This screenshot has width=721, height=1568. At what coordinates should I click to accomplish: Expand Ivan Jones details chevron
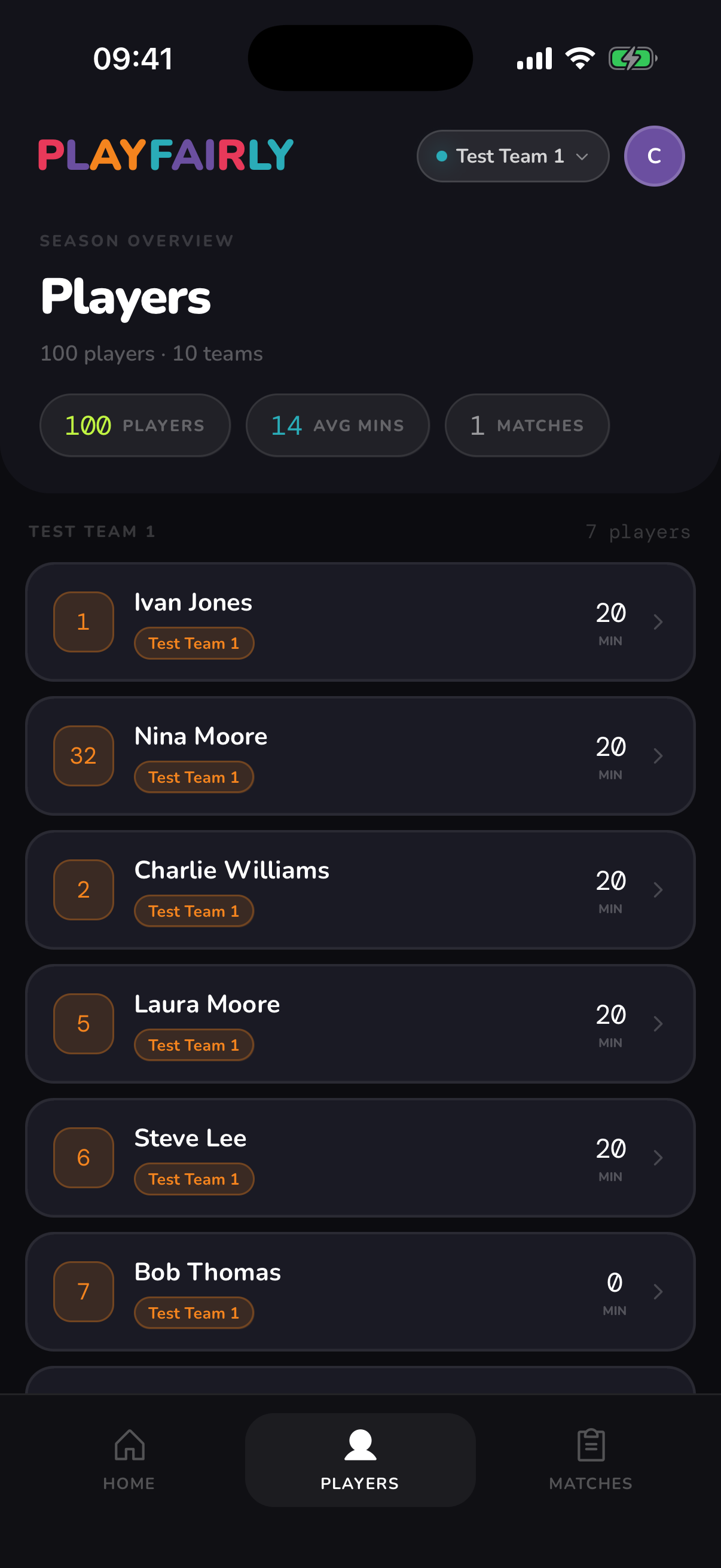pos(658,621)
